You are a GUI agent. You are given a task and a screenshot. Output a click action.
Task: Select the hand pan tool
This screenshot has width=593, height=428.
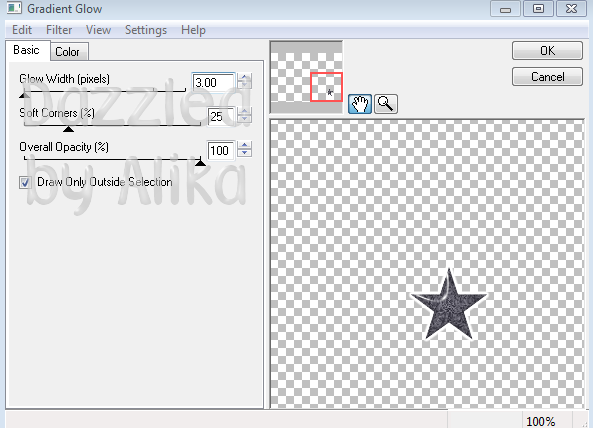pyautogui.click(x=359, y=104)
